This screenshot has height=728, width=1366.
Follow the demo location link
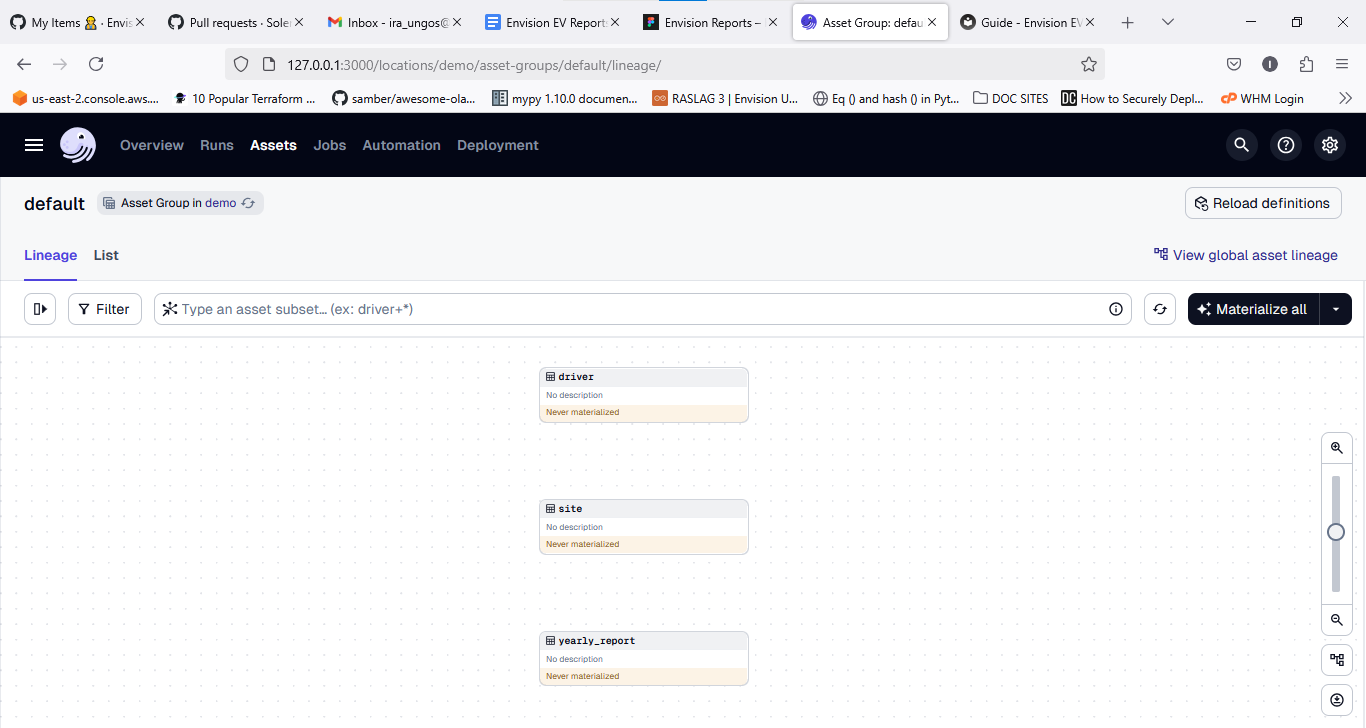click(221, 203)
